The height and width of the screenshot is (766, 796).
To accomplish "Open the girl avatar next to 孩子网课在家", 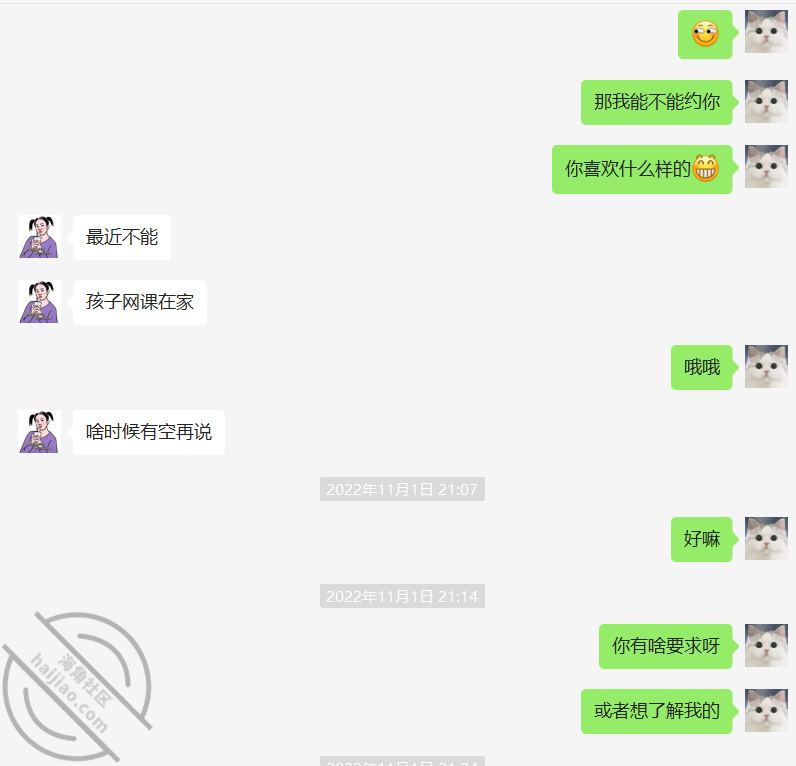I will tap(39, 302).
